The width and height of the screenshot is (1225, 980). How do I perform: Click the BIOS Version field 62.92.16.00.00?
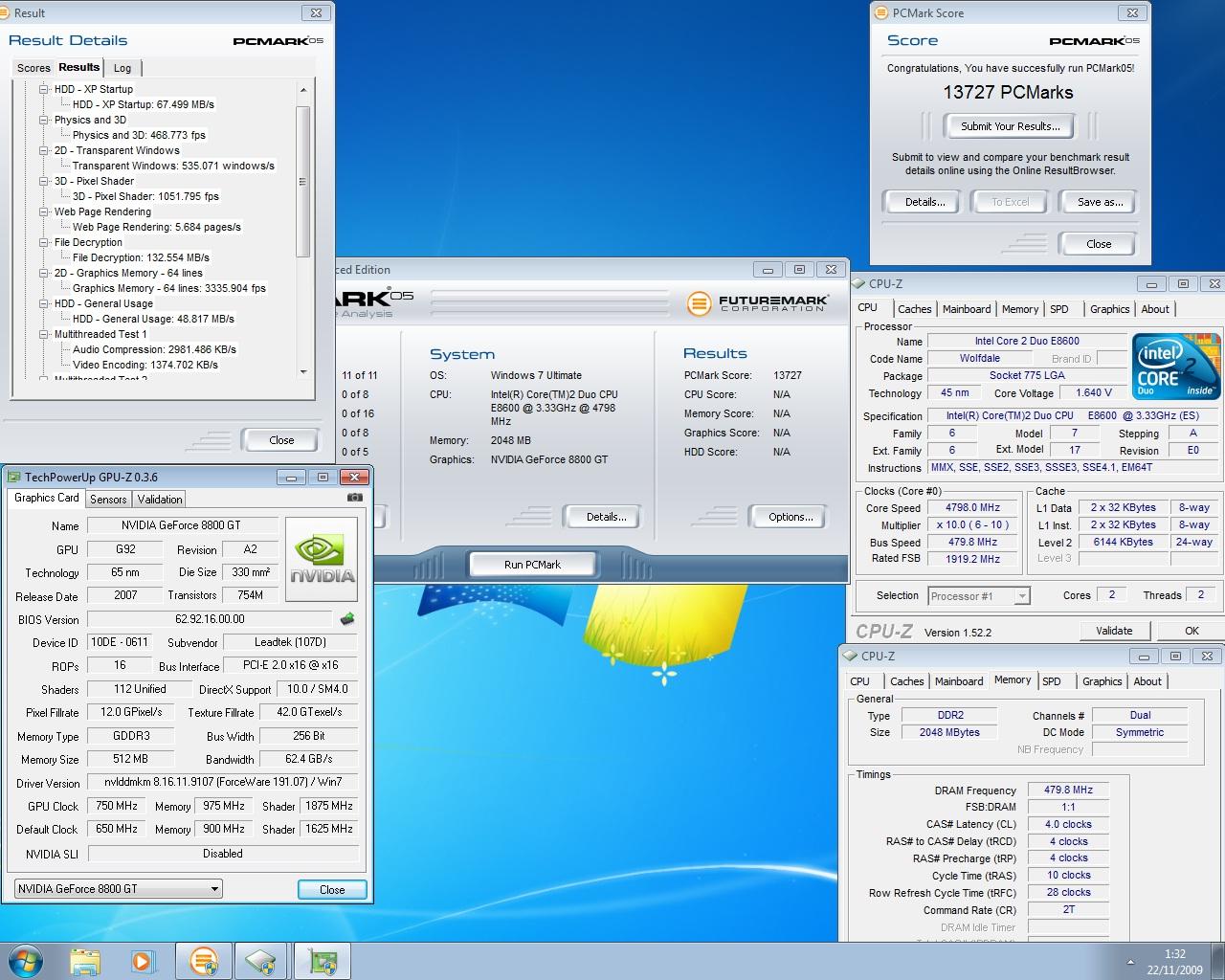pos(211,619)
